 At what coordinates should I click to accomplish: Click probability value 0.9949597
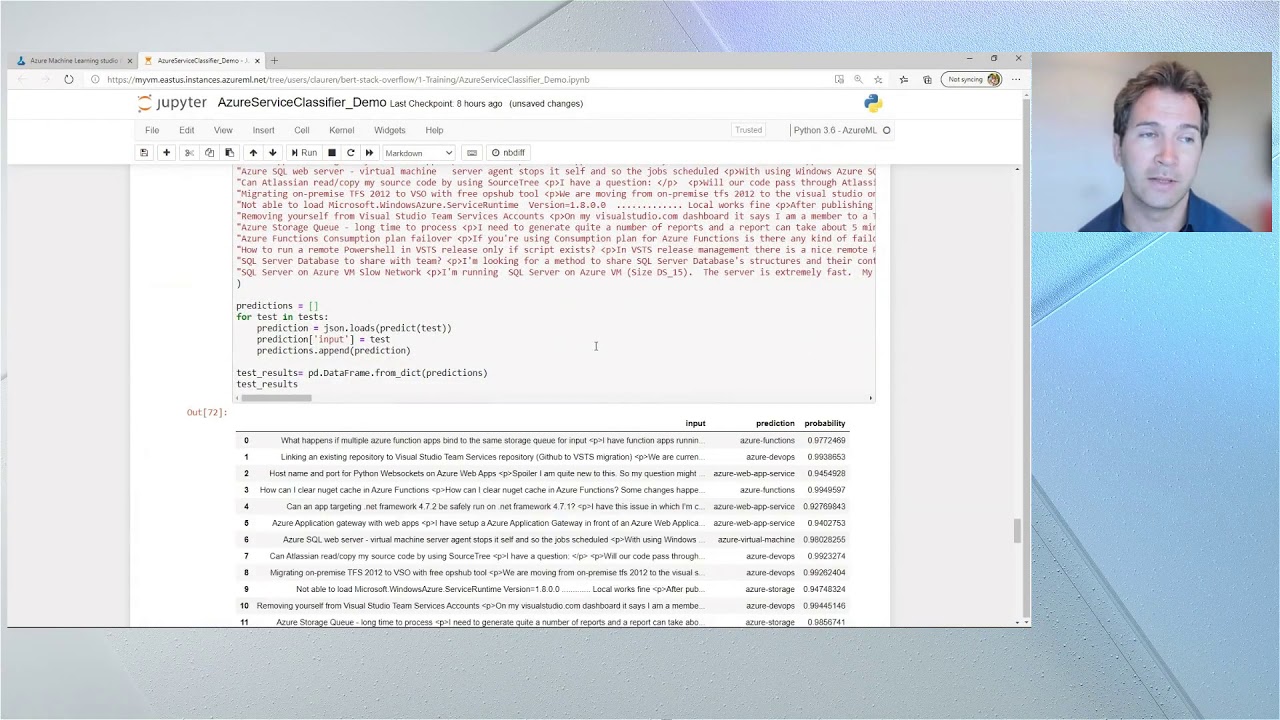[x=825, y=490]
